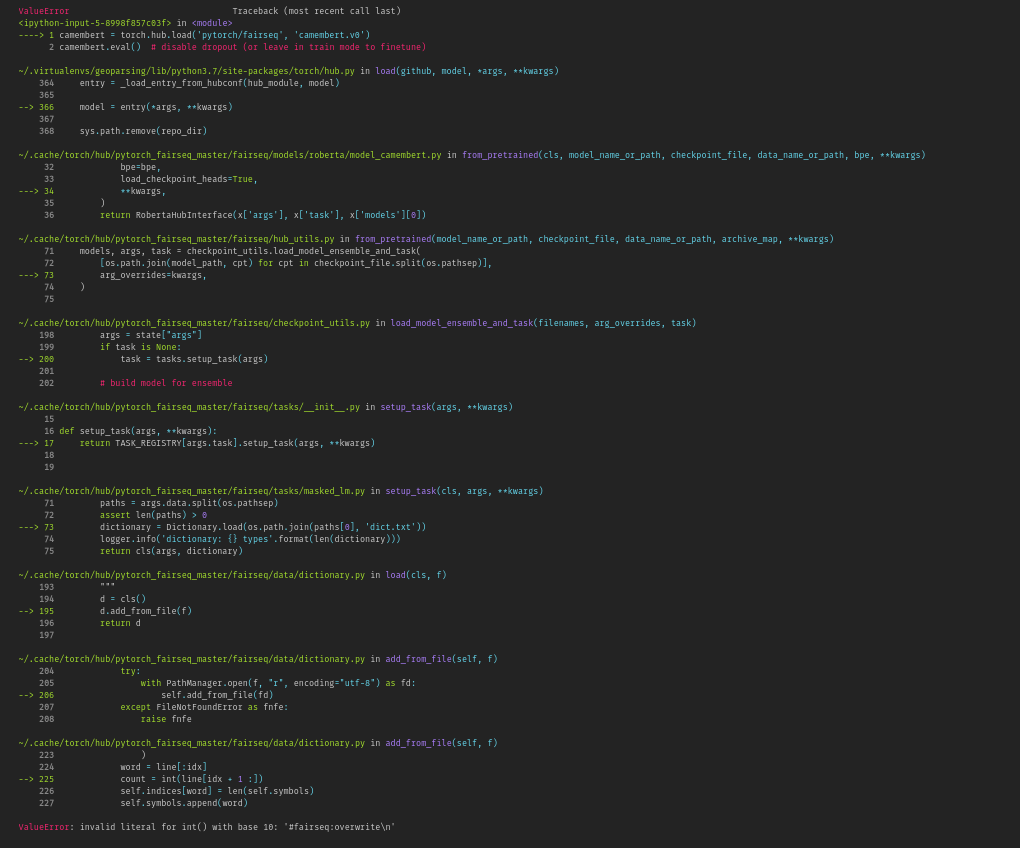The height and width of the screenshot is (848, 1020).
Task: Click line 205 "with PathManager.open" code
Action: (x=278, y=683)
